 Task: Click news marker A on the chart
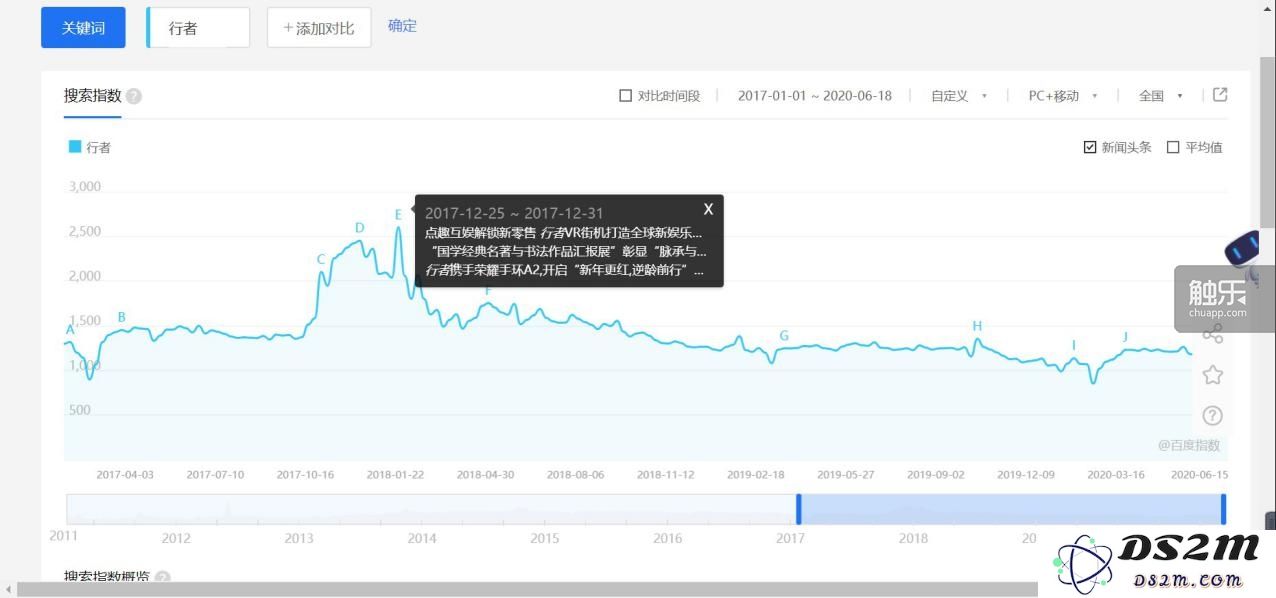70,329
